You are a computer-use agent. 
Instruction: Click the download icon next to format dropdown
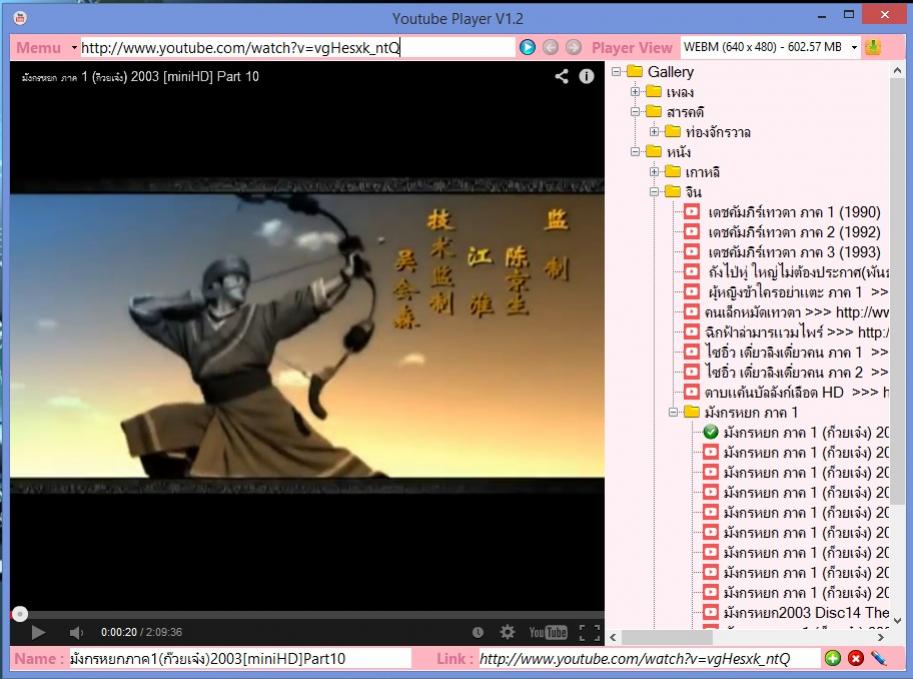(x=872, y=47)
